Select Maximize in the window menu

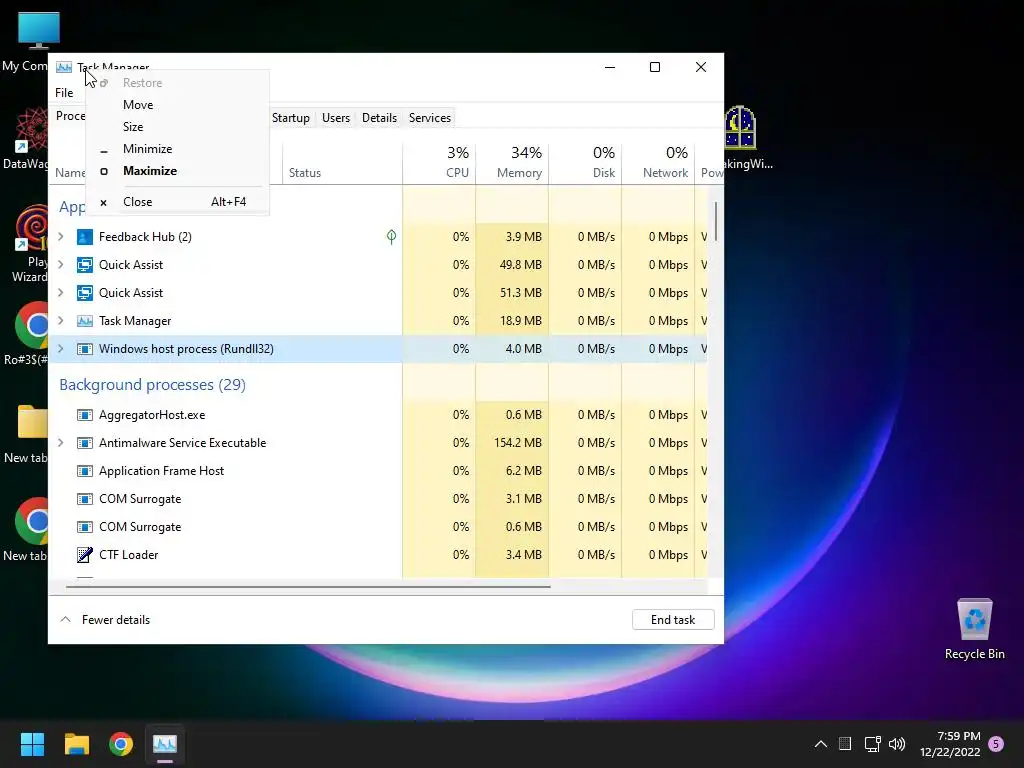[177, 171]
